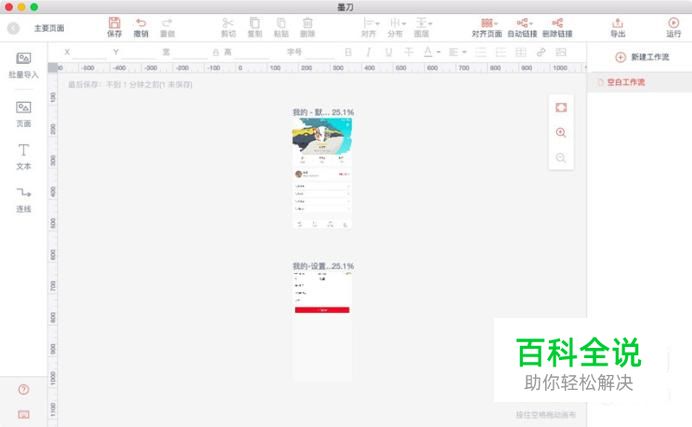This screenshot has width=692, height=427.
Task: Undo with the 撤销 icon
Action: (141, 23)
